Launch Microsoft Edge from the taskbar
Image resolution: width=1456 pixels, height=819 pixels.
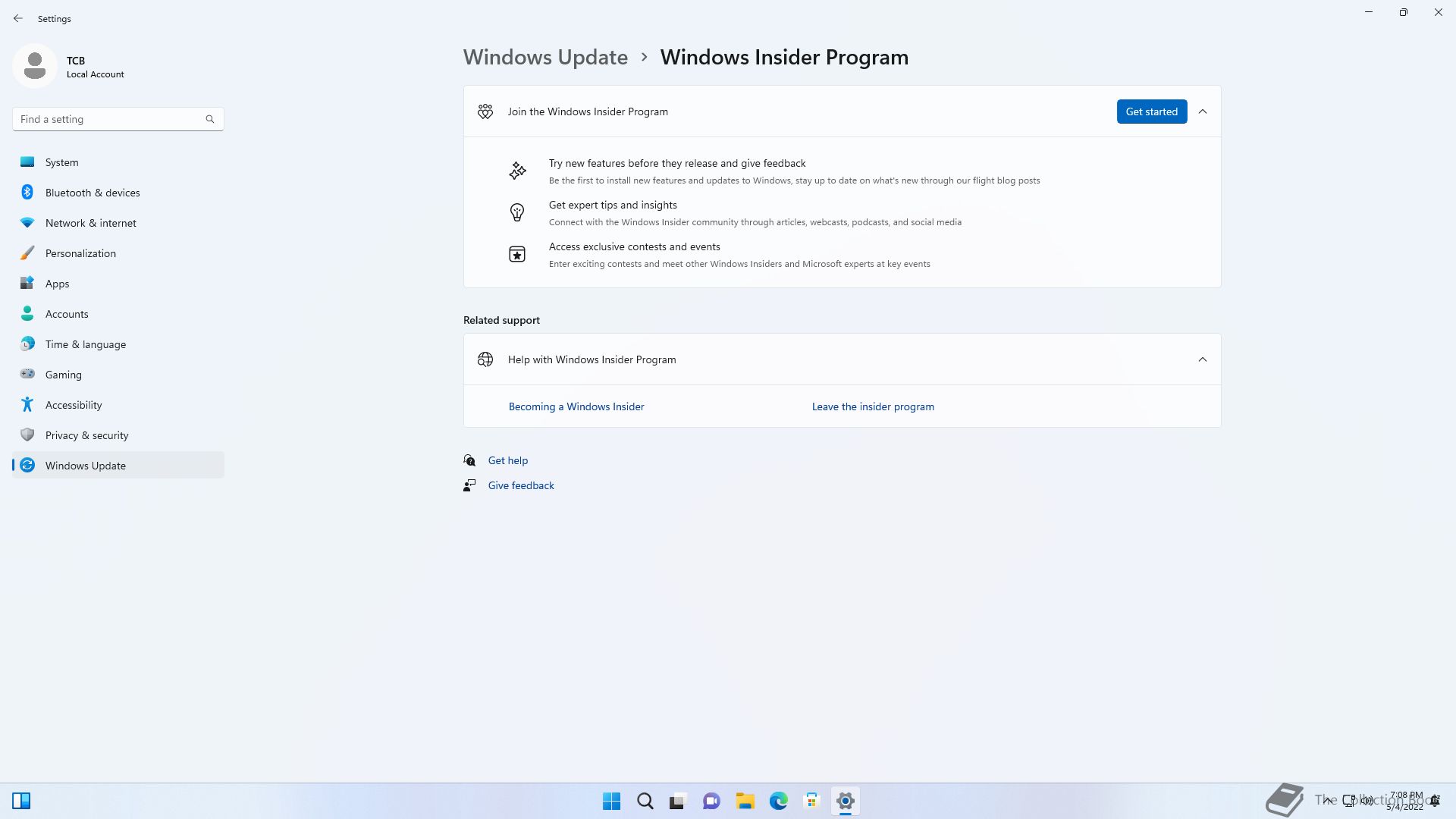point(778,801)
